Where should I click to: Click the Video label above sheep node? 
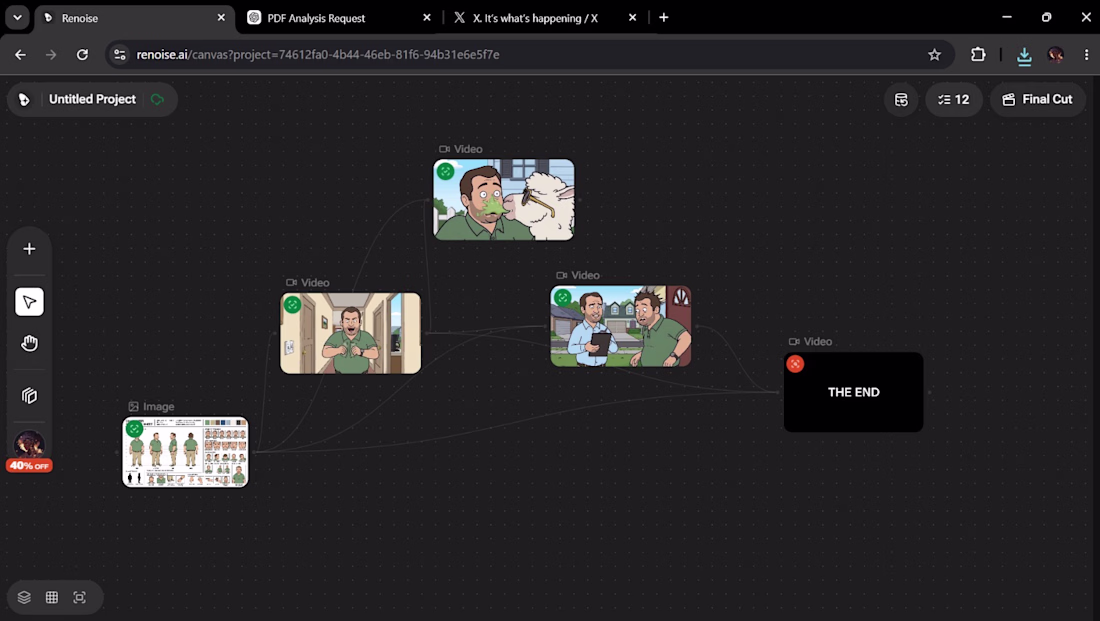(461, 149)
